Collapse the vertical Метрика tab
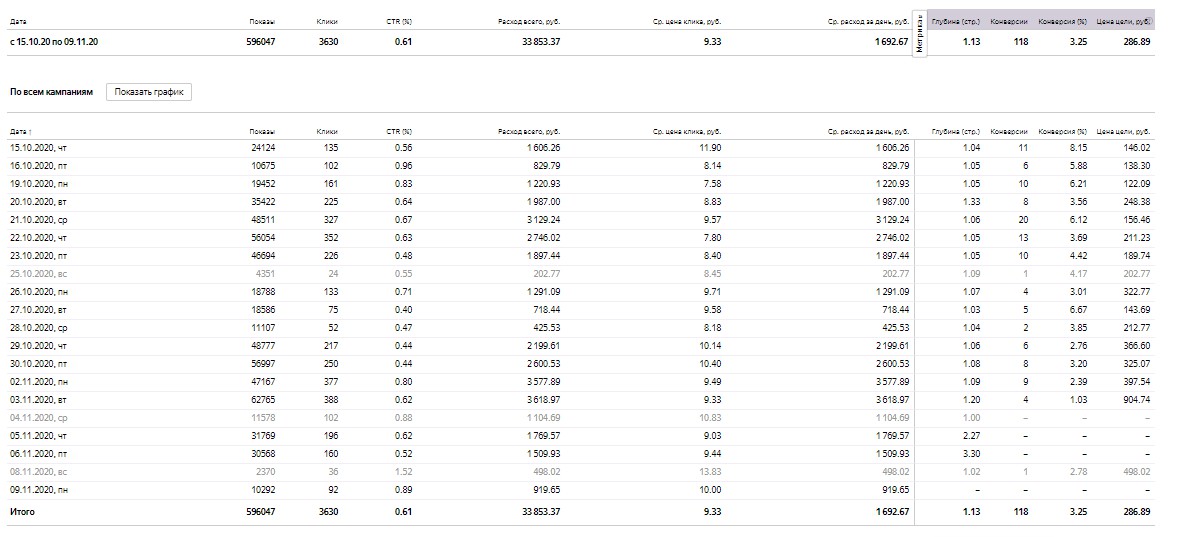This screenshot has height=537, width=1180. coord(919,37)
